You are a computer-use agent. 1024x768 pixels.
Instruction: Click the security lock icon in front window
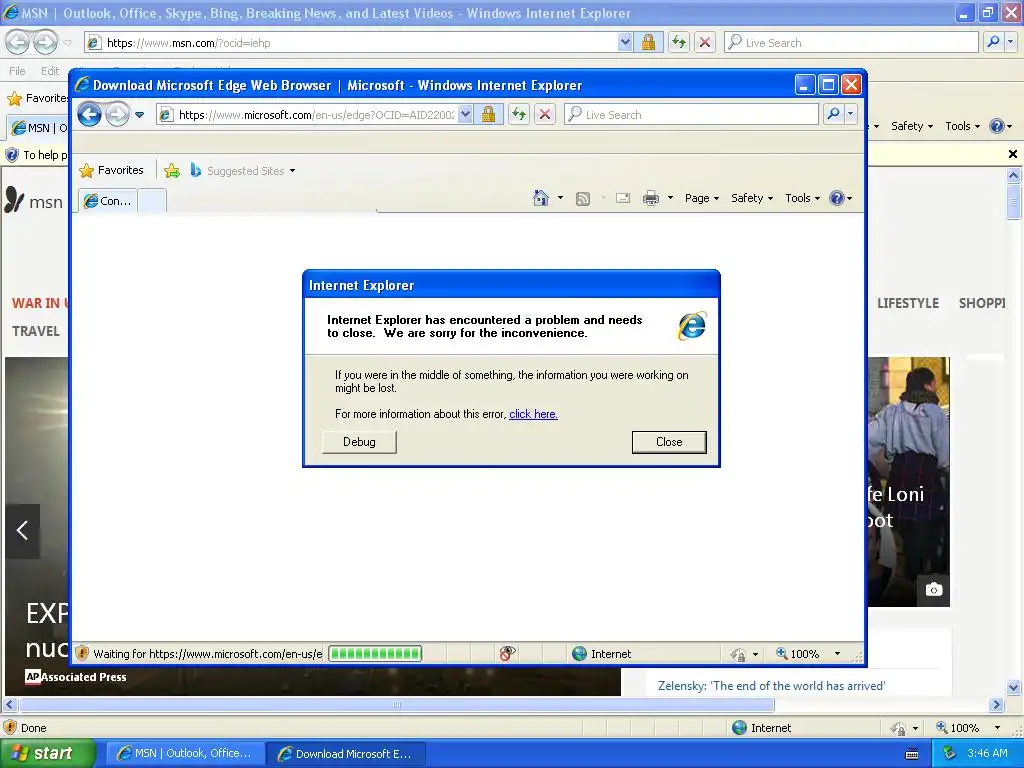488,115
